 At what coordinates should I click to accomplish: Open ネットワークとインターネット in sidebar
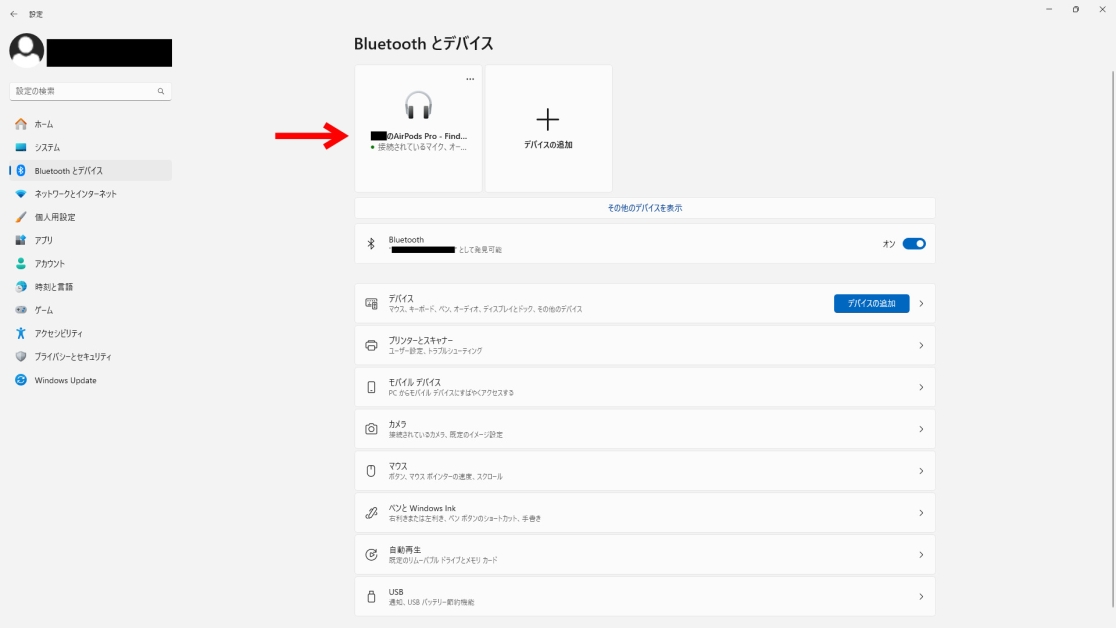click(75, 194)
